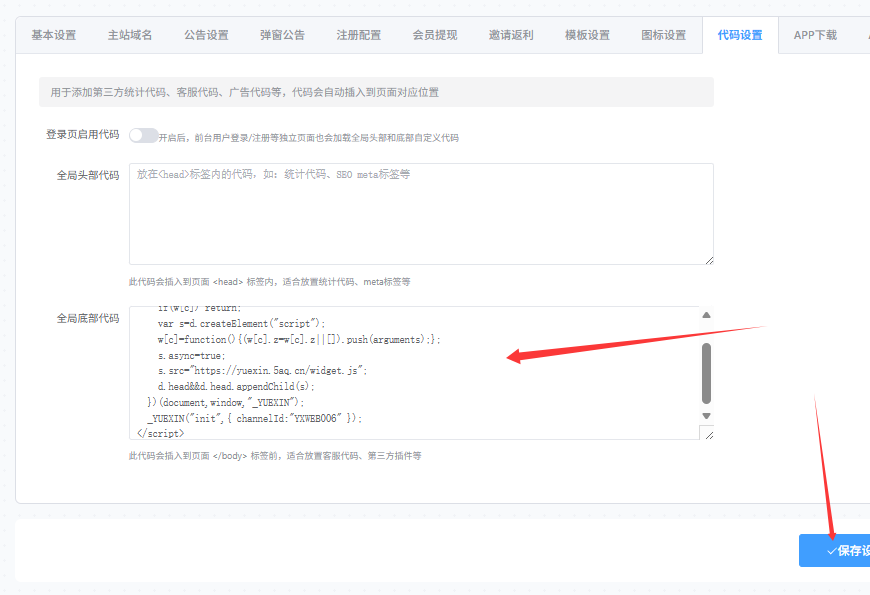
Task: Select the 弹窗公告 tab
Action: coord(282,35)
